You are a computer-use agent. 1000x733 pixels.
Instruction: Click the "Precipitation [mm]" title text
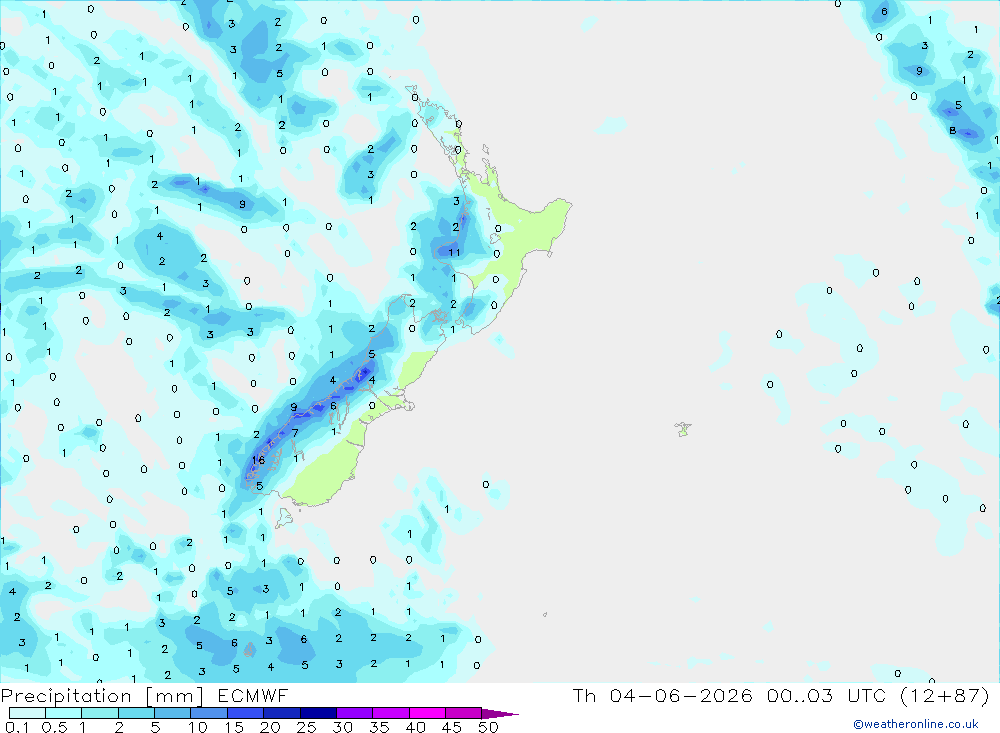point(102,696)
